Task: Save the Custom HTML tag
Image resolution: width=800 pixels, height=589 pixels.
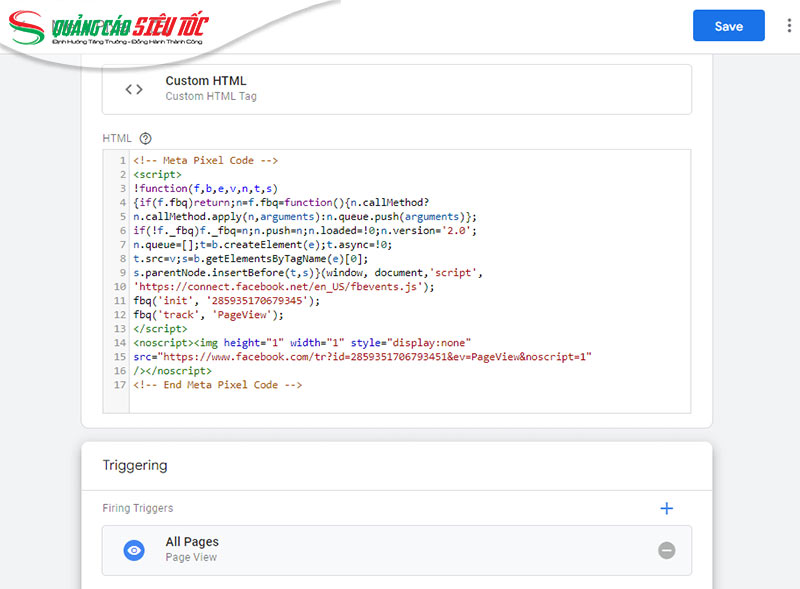Action: click(728, 25)
